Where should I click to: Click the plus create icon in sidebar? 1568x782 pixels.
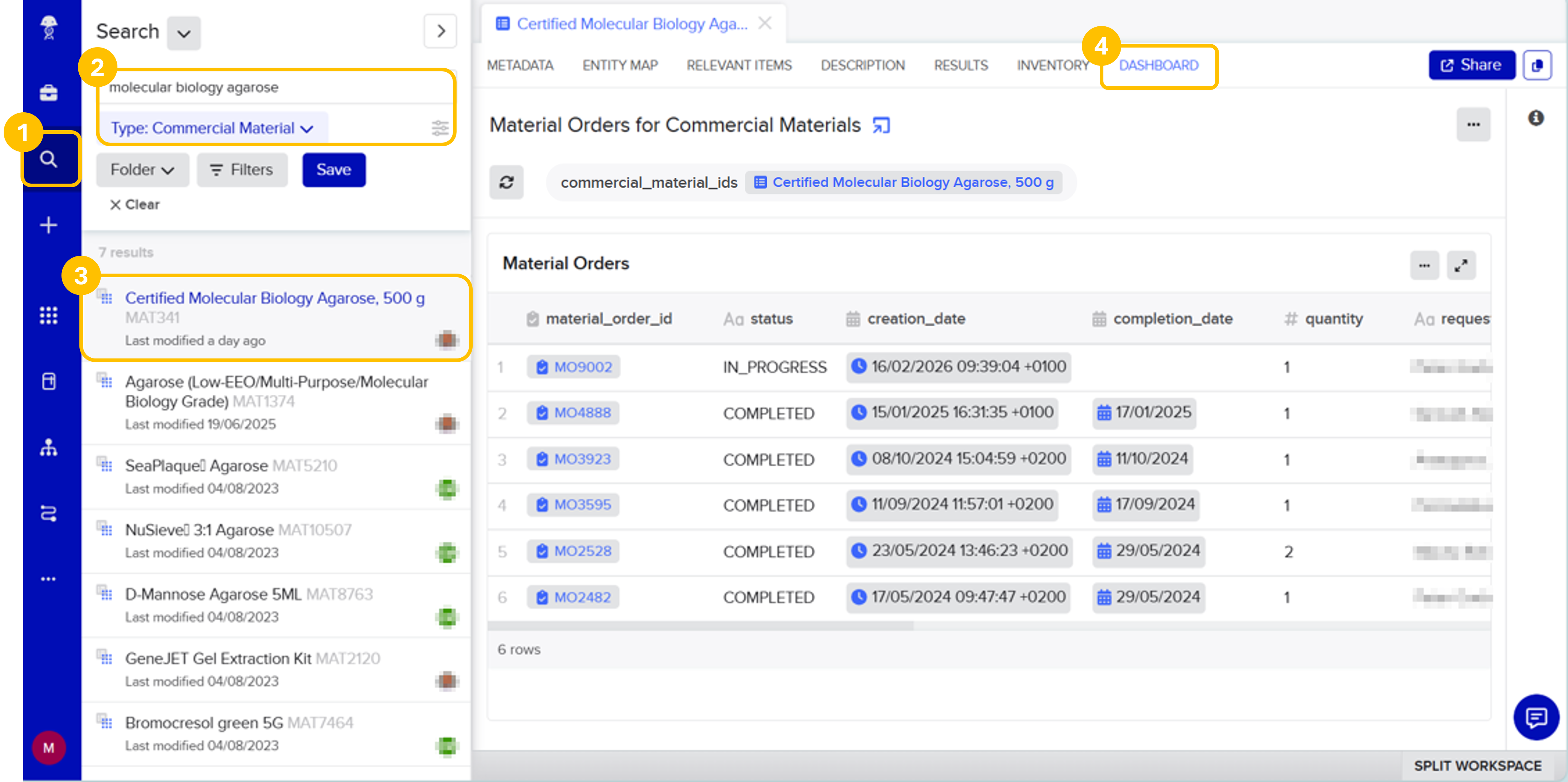coord(49,225)
